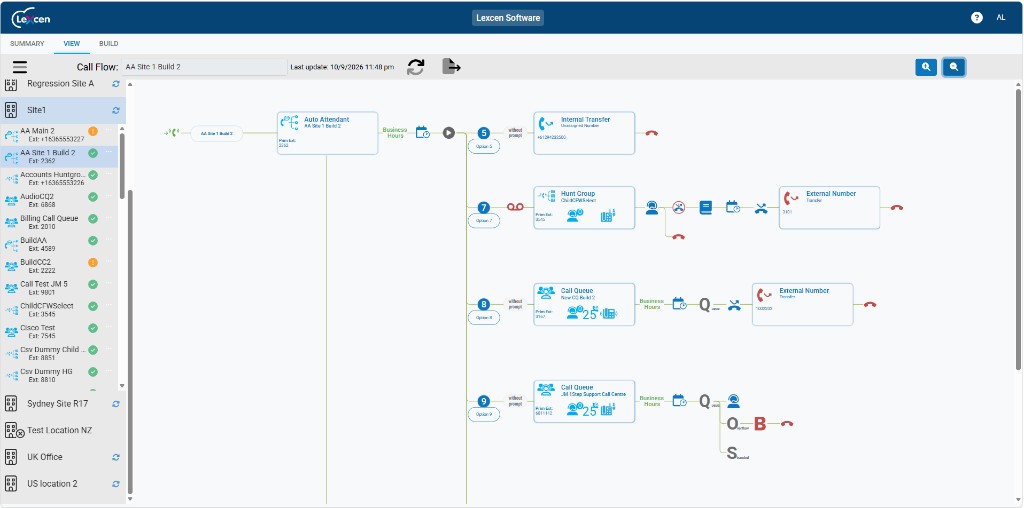Refresh the call flow with circular arrows icon
The width and height of the screenshot is (1024, 508).
click(x=415, y=67)
